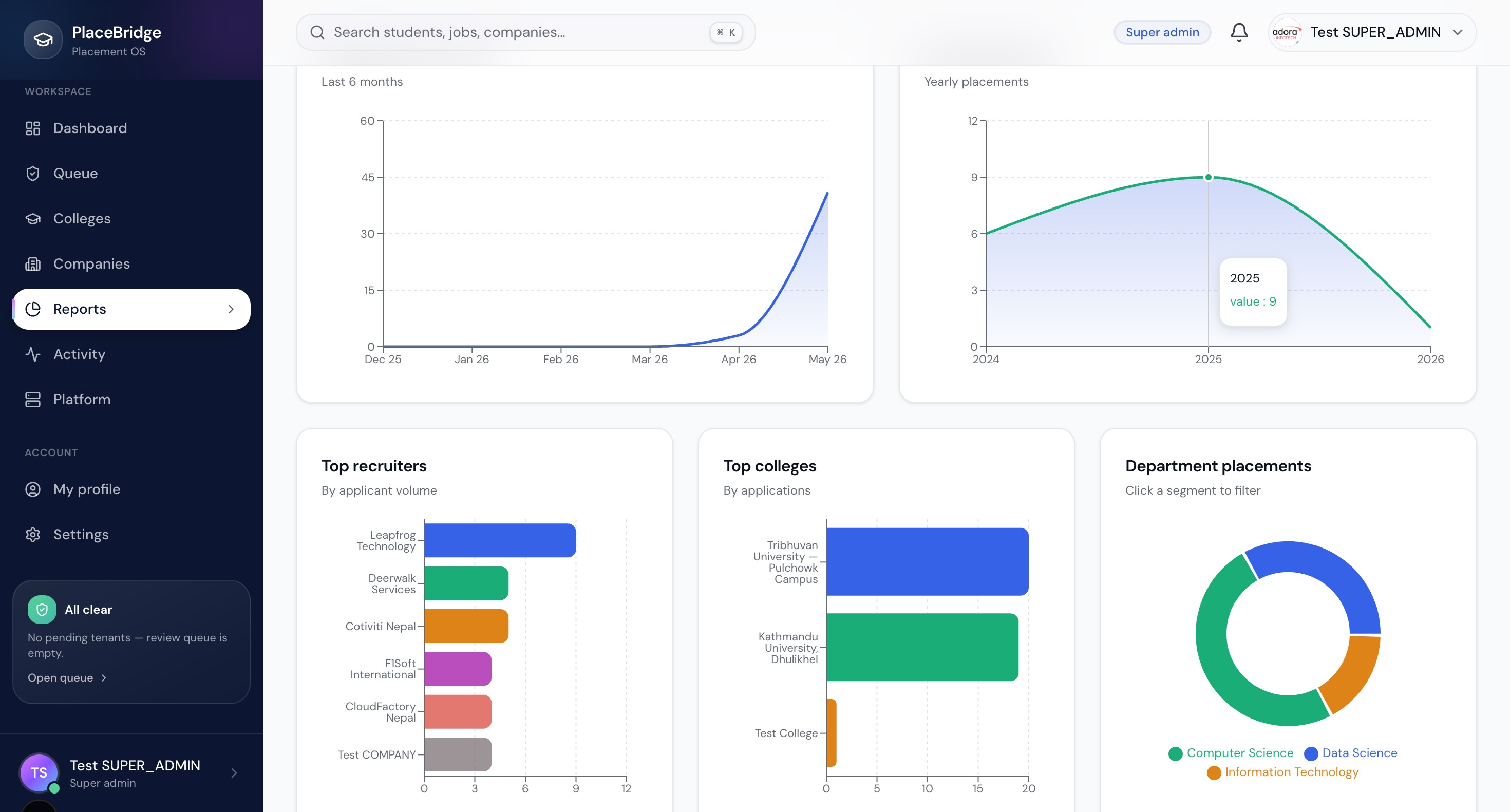Open the notifications bell
The image size is (1510, 812).
[x=1239, y=32]
